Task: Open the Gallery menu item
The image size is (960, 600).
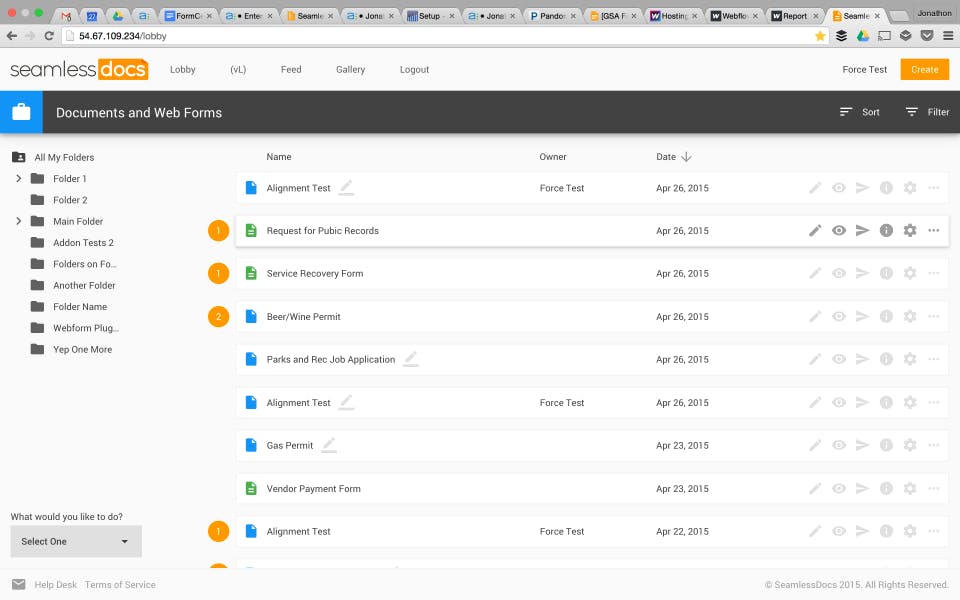Action: (350, 70)
